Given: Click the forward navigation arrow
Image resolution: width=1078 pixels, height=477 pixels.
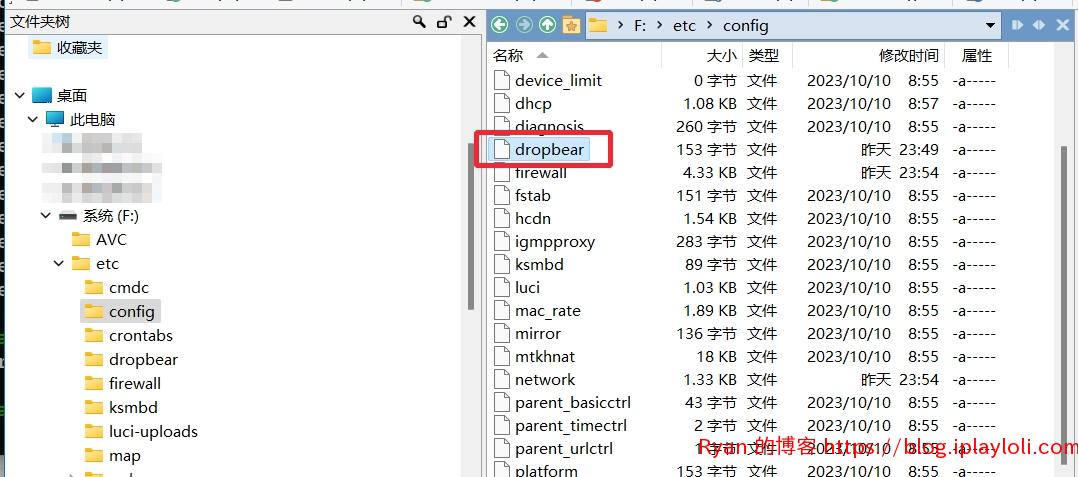Looking at the screenshot, I should (x=524, y=25).
